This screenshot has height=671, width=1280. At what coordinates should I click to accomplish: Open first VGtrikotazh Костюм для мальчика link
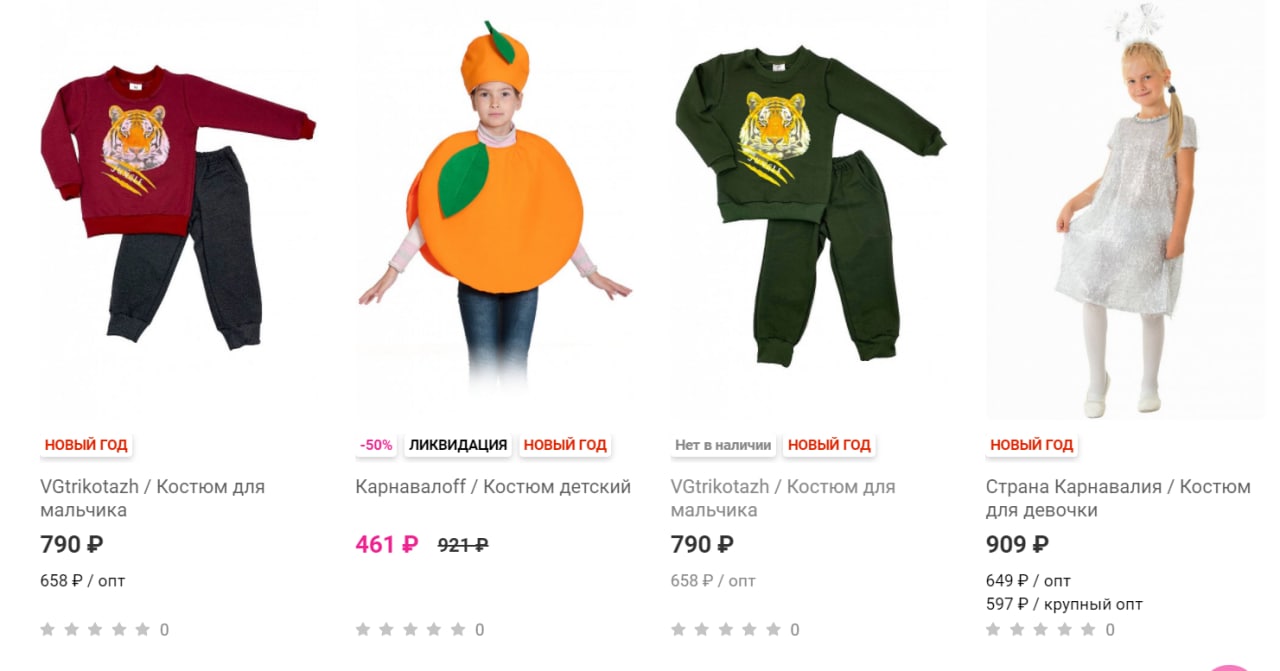tap(152, 498)
